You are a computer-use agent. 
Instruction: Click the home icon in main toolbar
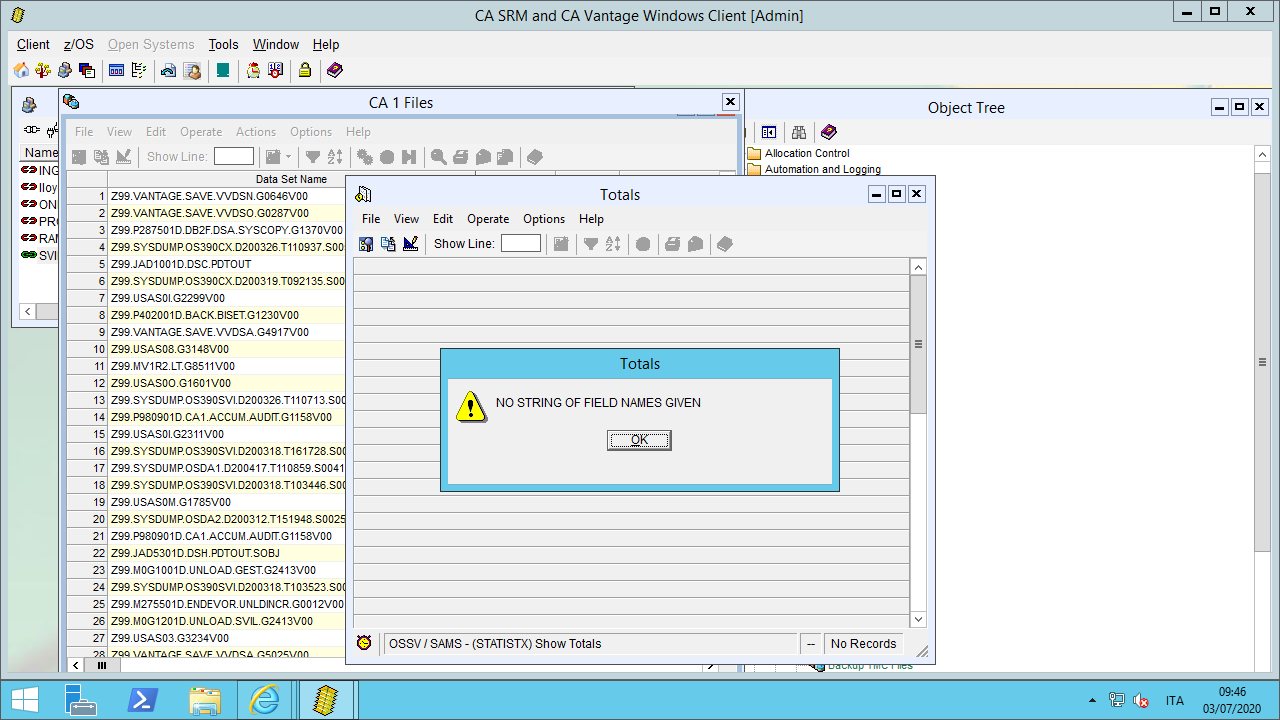tap(21, 70)
